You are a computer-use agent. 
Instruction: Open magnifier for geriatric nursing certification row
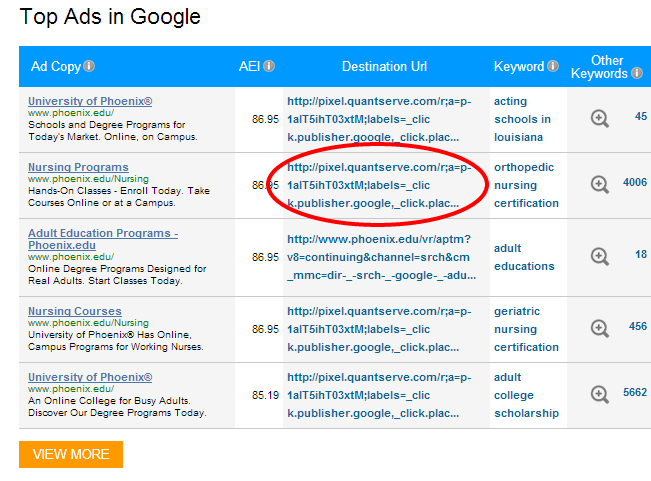(x=600, y=329)
